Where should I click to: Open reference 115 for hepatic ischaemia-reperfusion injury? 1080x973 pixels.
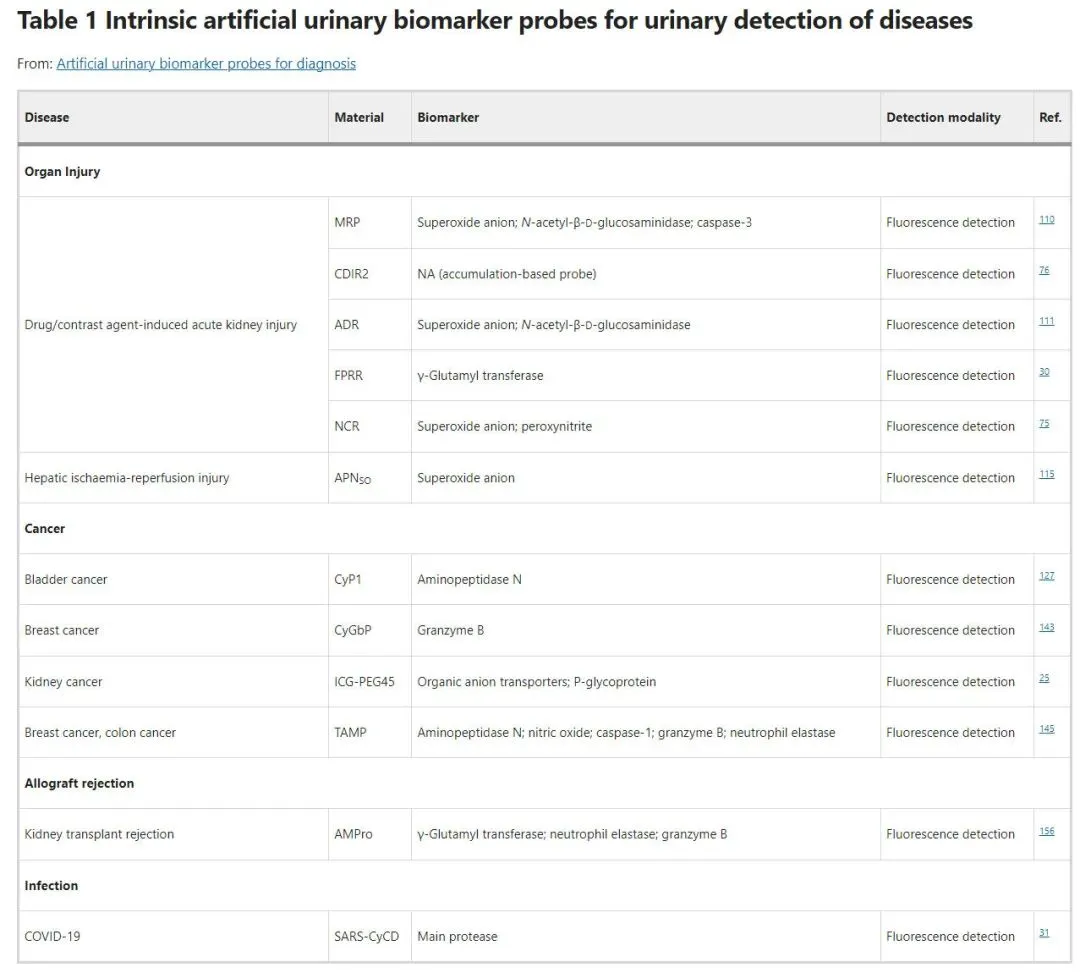point(1046,474)
